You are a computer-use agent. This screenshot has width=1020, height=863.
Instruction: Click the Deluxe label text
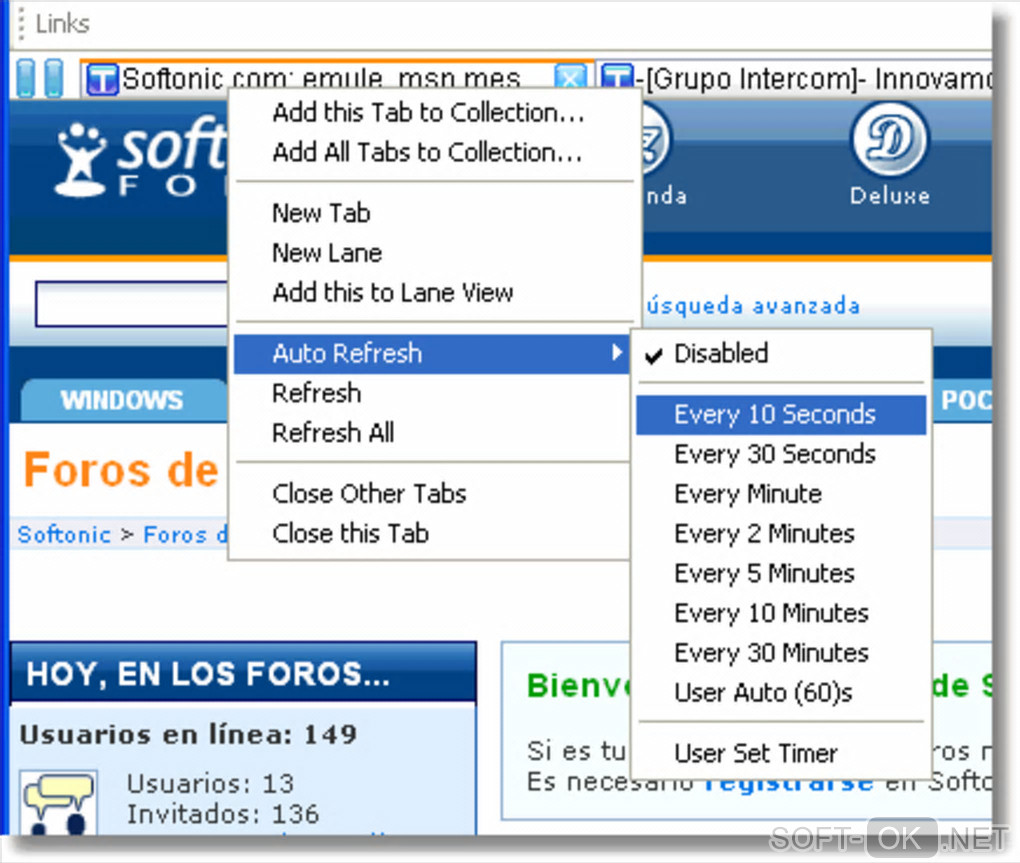[889, 195]
